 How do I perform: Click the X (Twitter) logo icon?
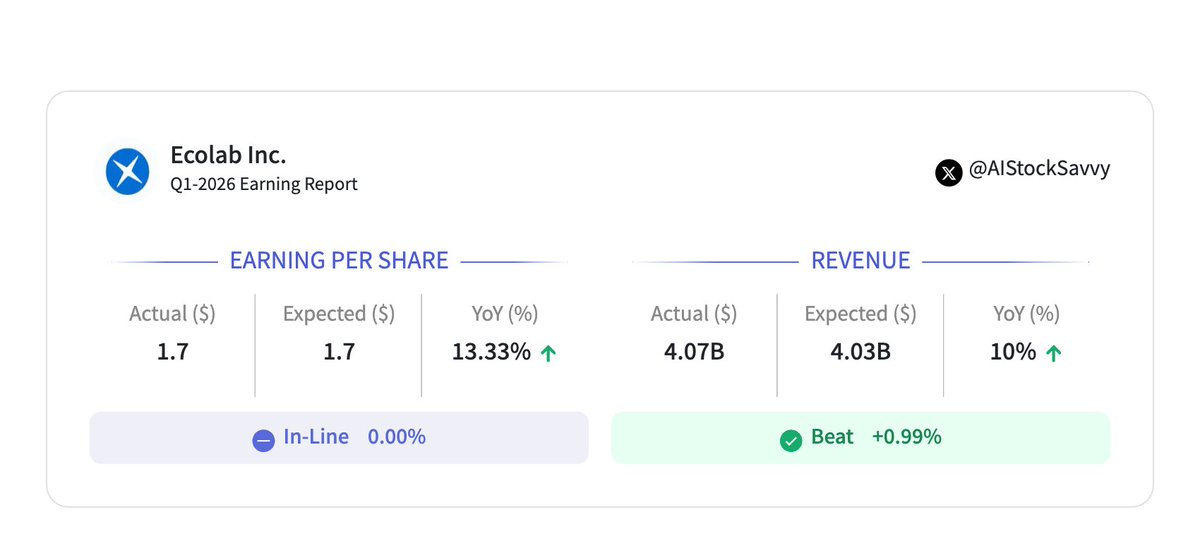pyautogui.click(x=948, y=172)
